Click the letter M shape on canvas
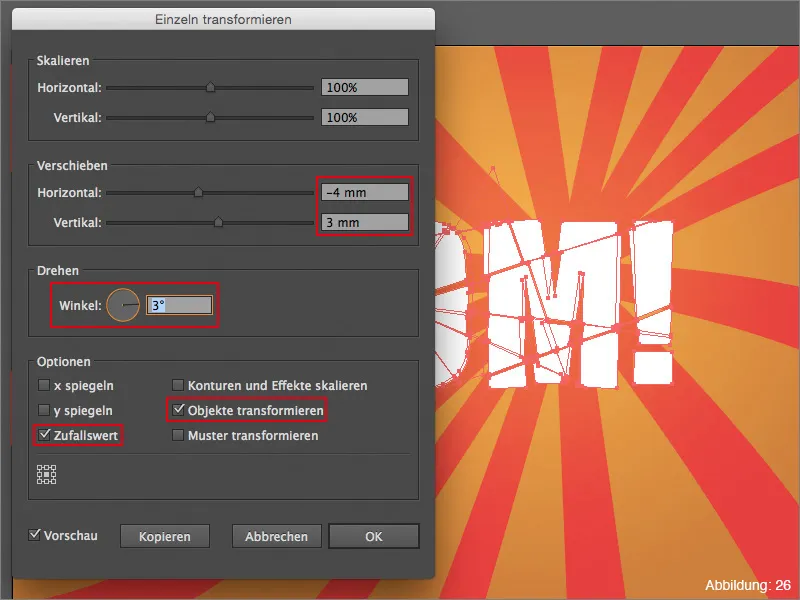The height and width of the screenshot is (600, 800). click(x=553, y=305)
